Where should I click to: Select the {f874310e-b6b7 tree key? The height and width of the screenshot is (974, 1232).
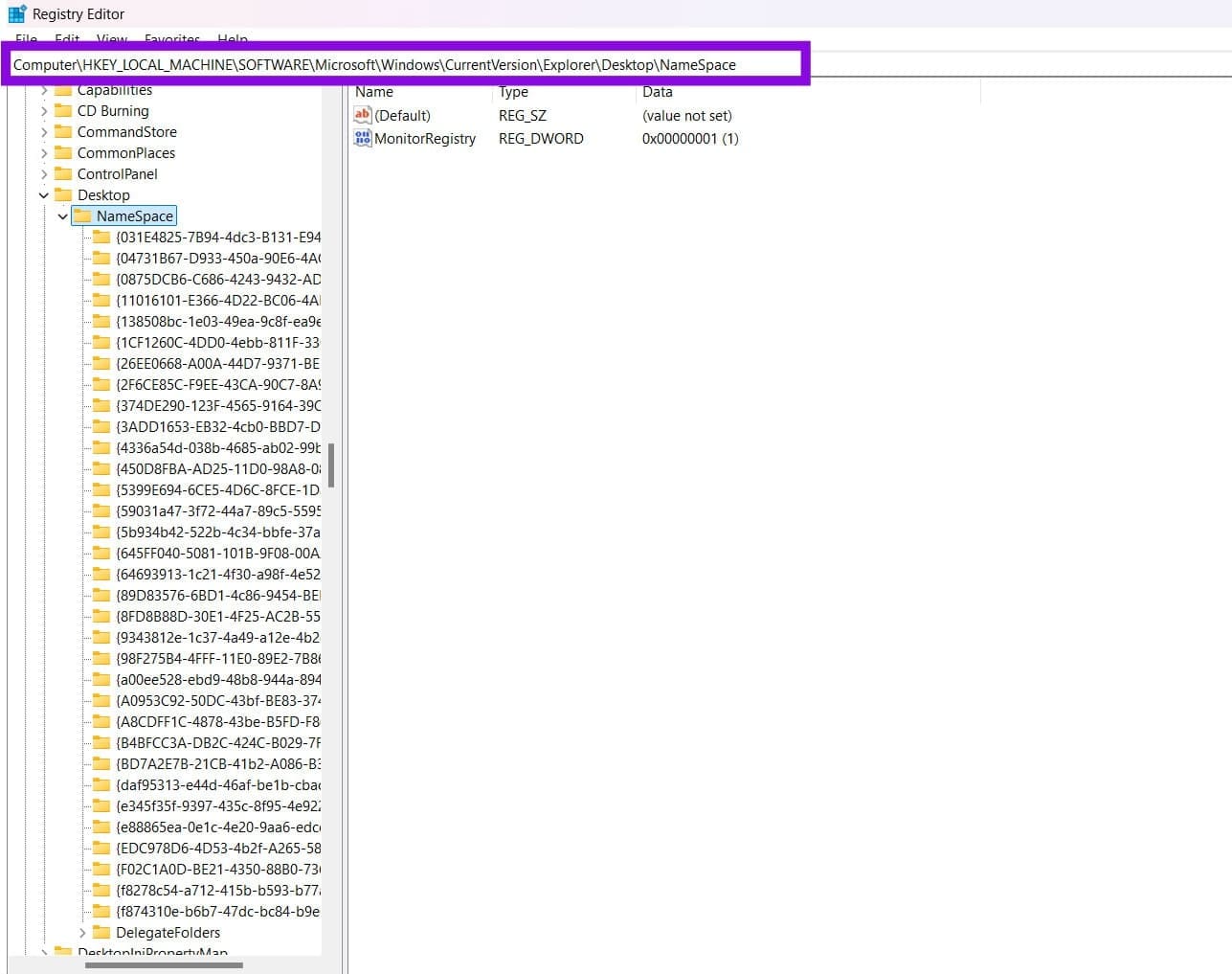click(x=217, y=911)
